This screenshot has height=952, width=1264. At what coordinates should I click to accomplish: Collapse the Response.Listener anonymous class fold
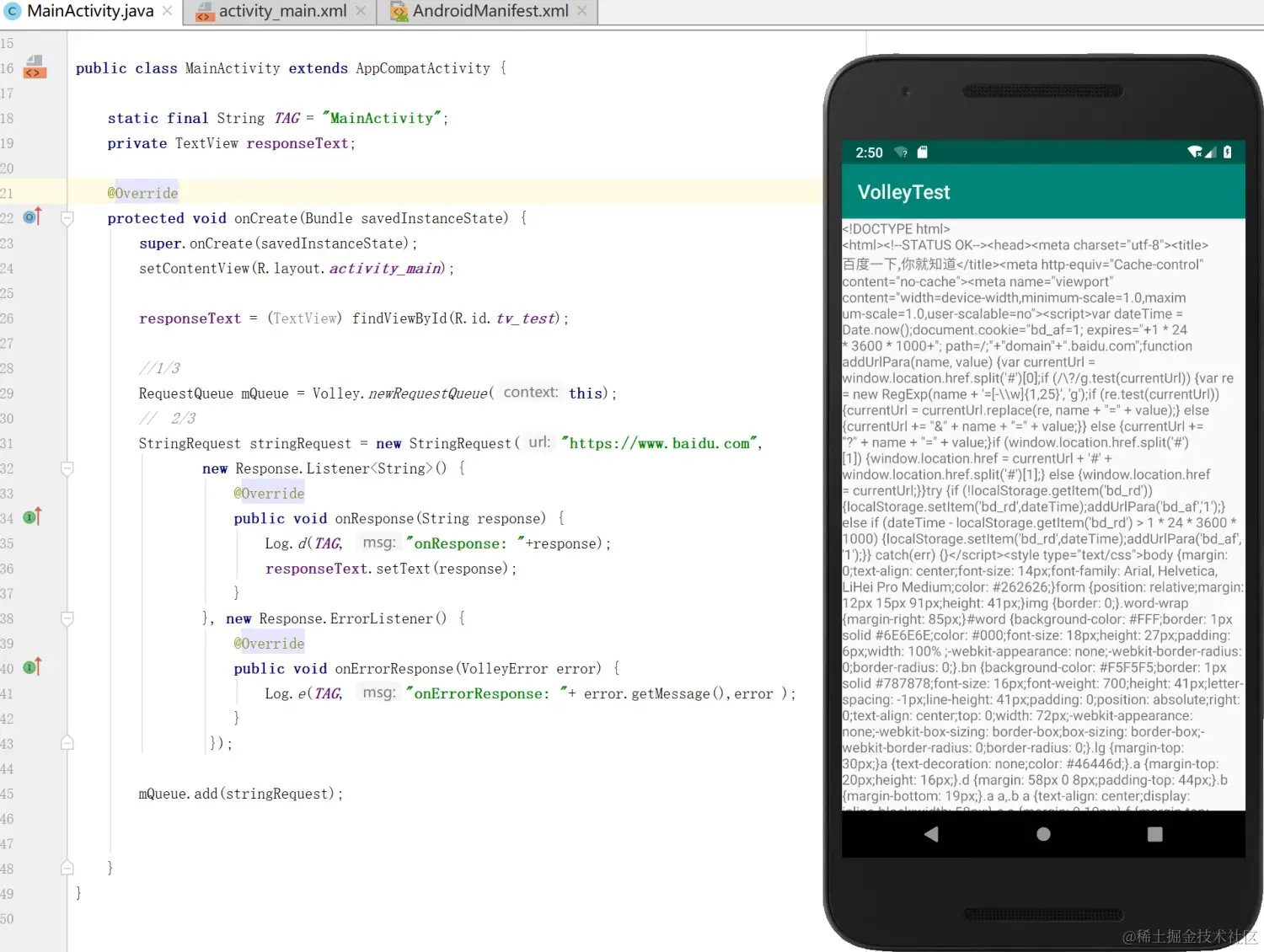click(x=67, y=468)
